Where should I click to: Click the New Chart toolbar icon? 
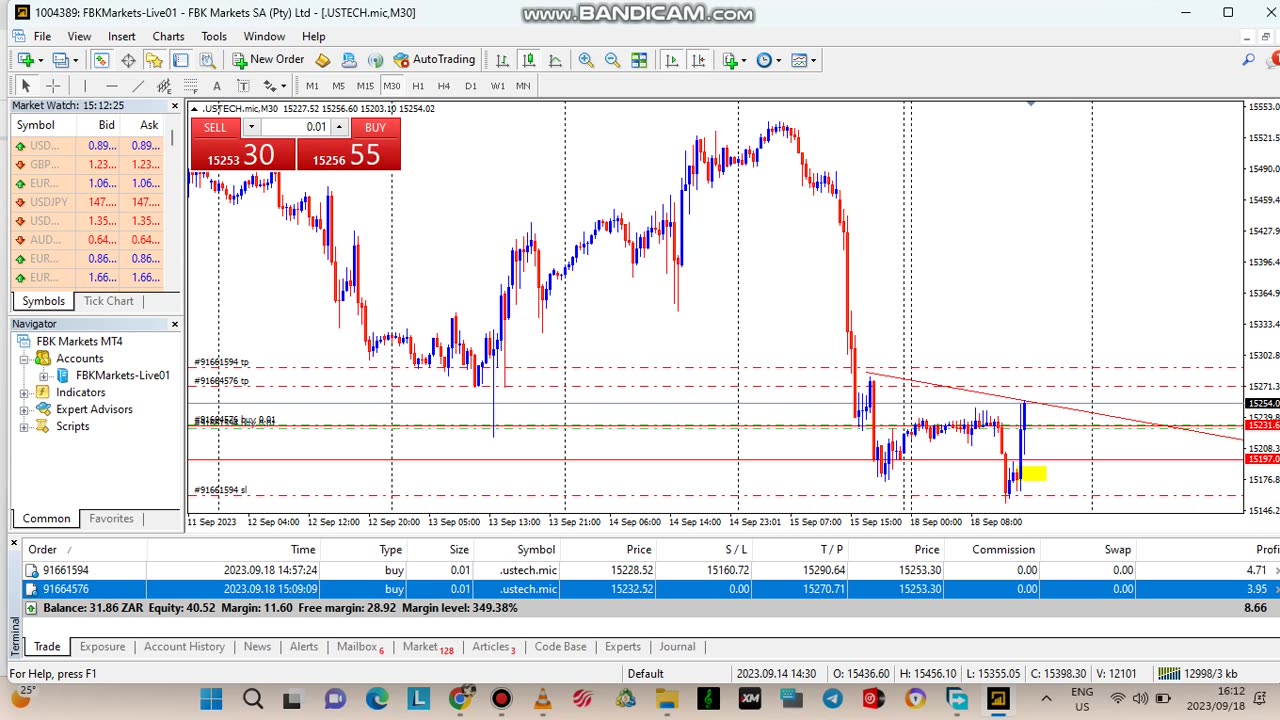pyautogui.click(x=26, y=60)
